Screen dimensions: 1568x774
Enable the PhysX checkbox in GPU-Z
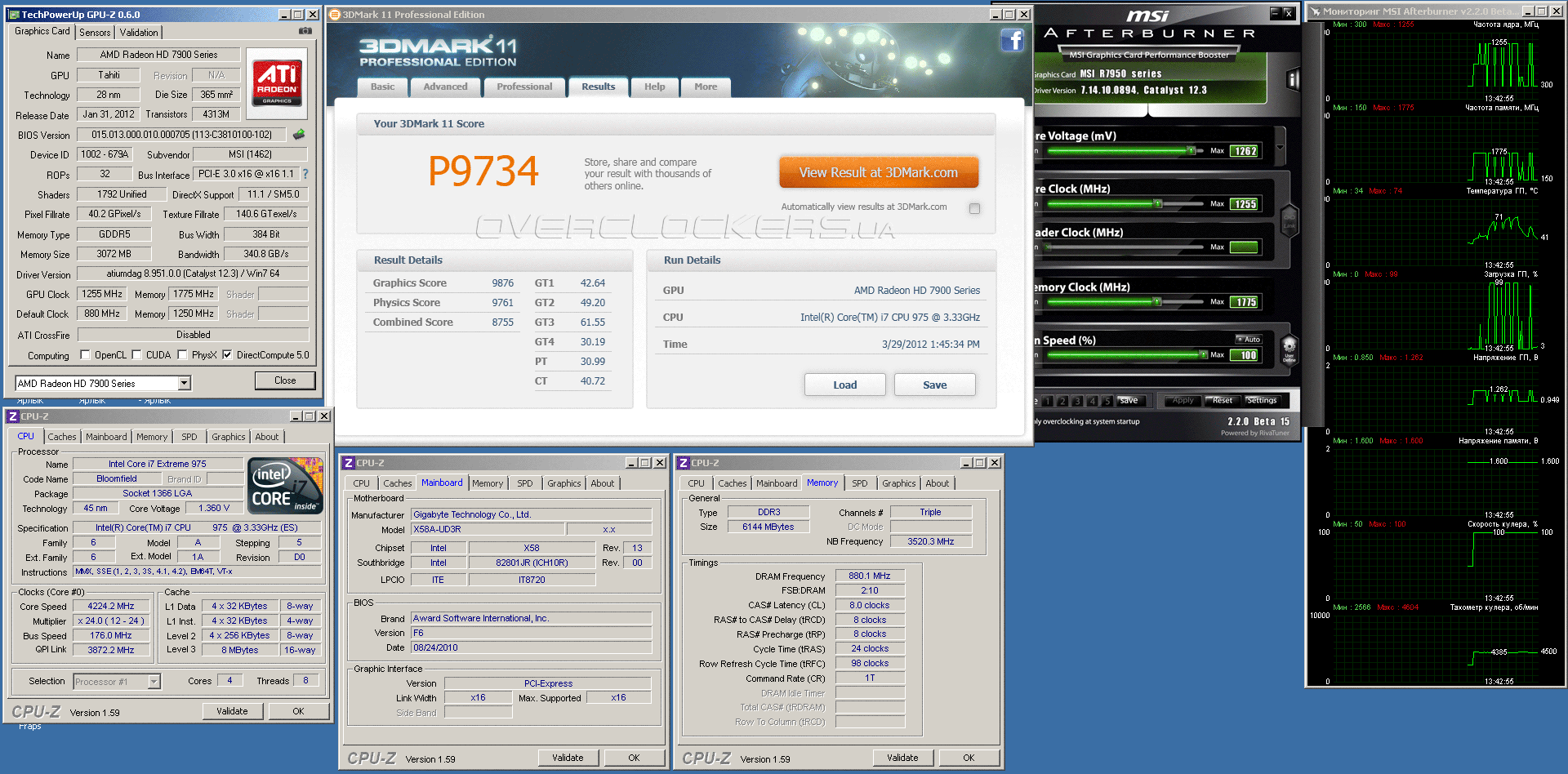(182, 355)
